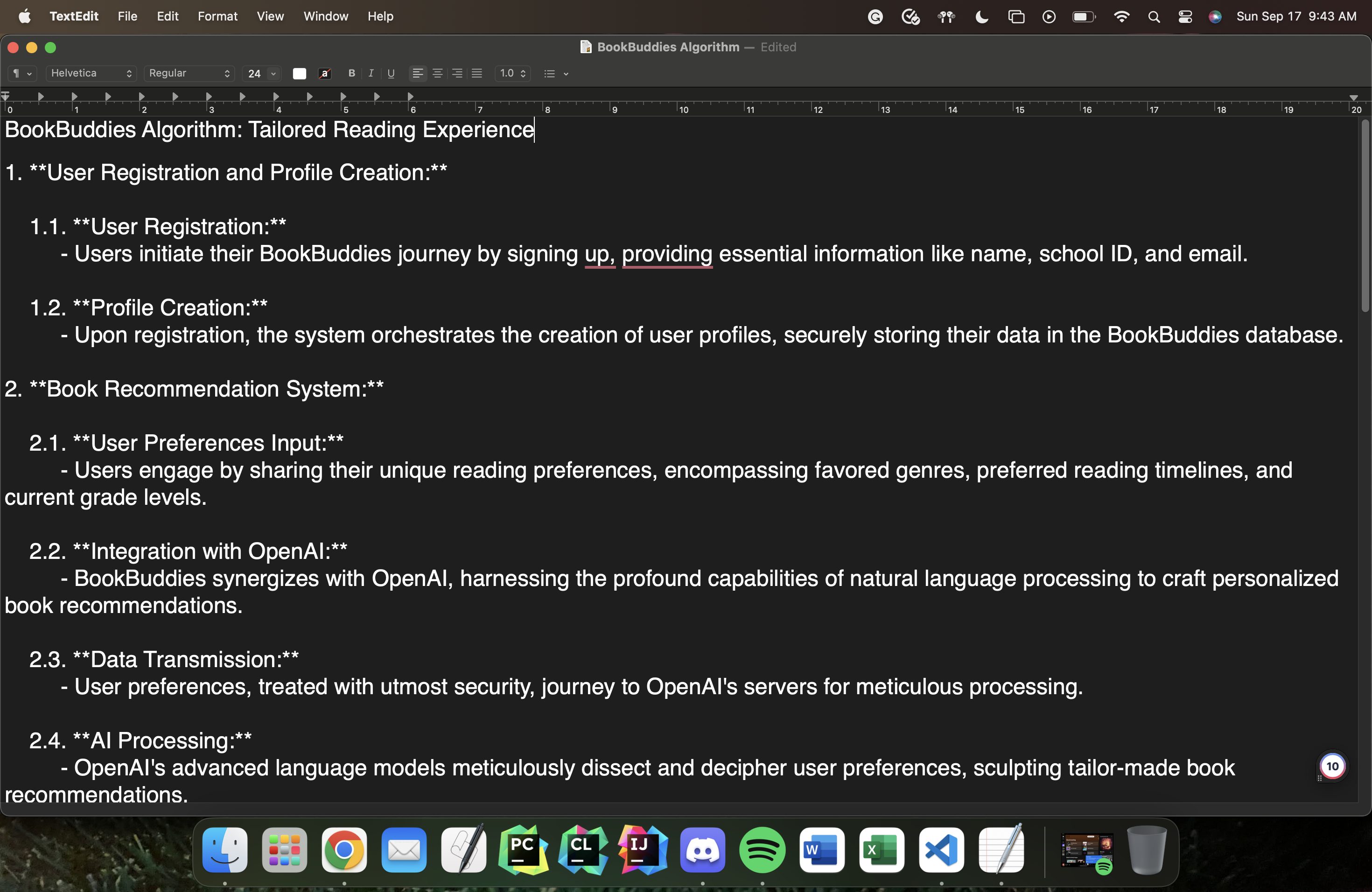Open the list style dropdown
The image size is (1372, 892).
coord(555,74)
